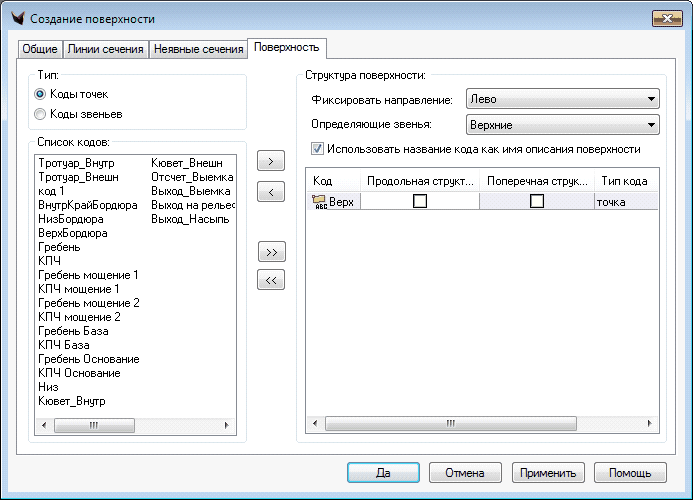The height and width of the screenshot is (500, 693).
Task: Click the double right arrow add-all button
Action: [270, 250]
